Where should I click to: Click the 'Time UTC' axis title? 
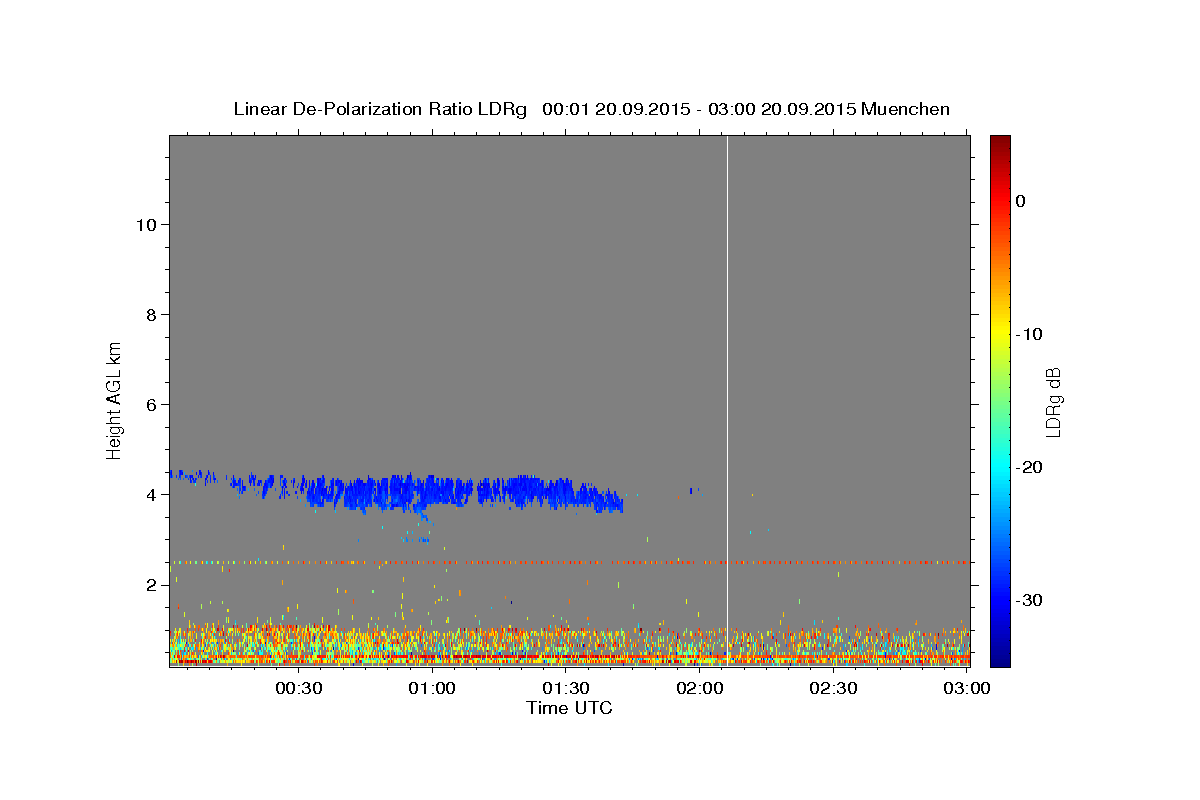(x=569, y=709)
